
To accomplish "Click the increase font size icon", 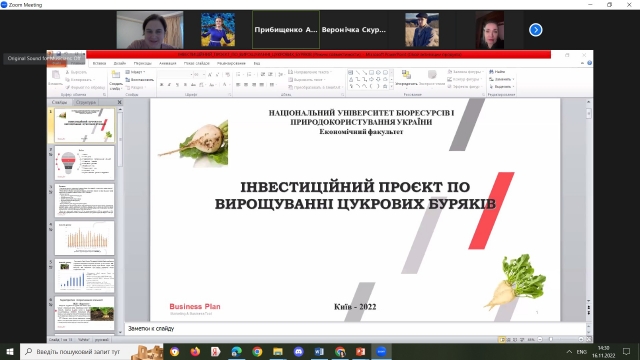I will 210,75.
